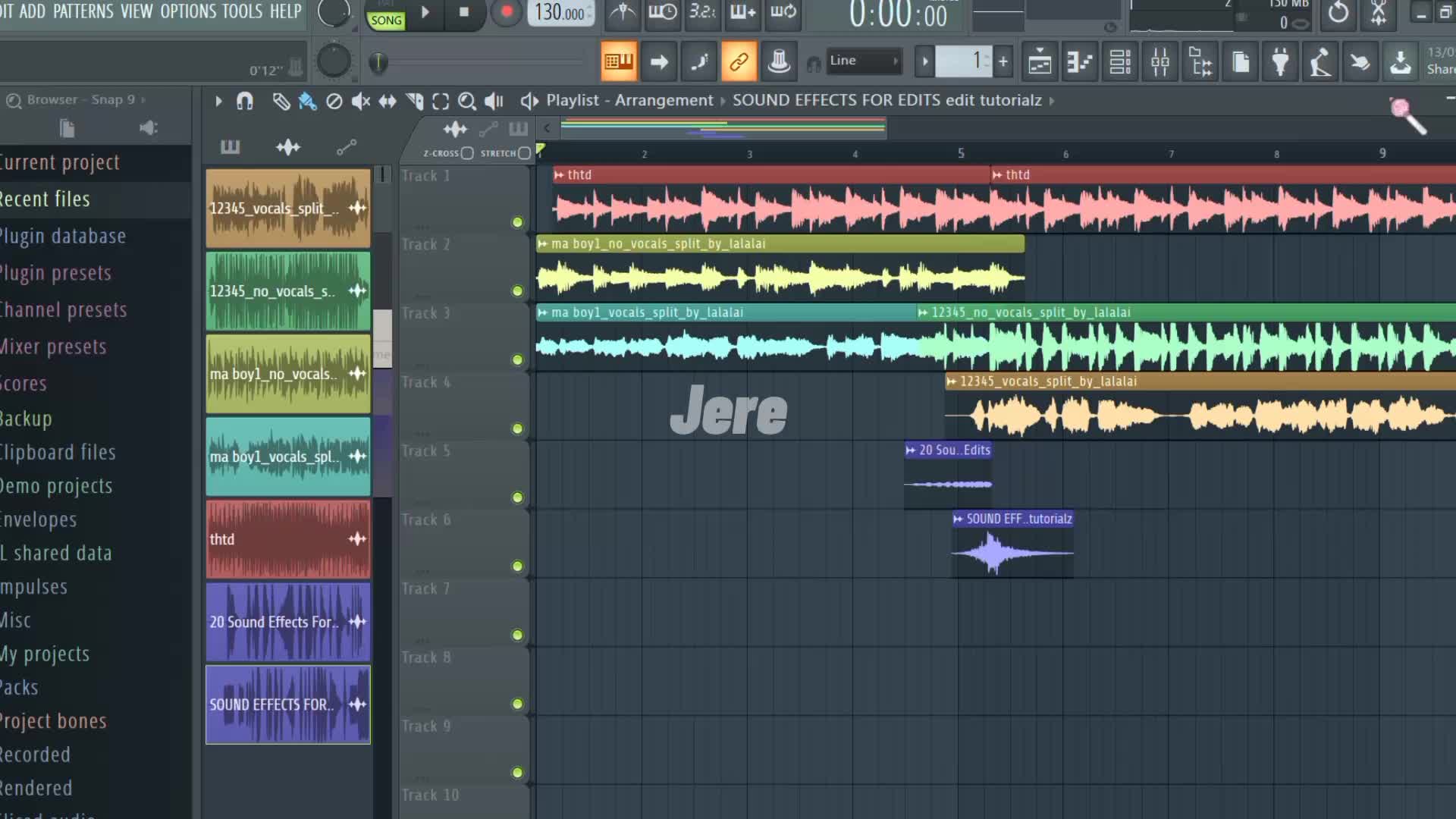Select the Draw pencil tool
The width and height of the screenshot is (1456, 819).
(281, 101)
